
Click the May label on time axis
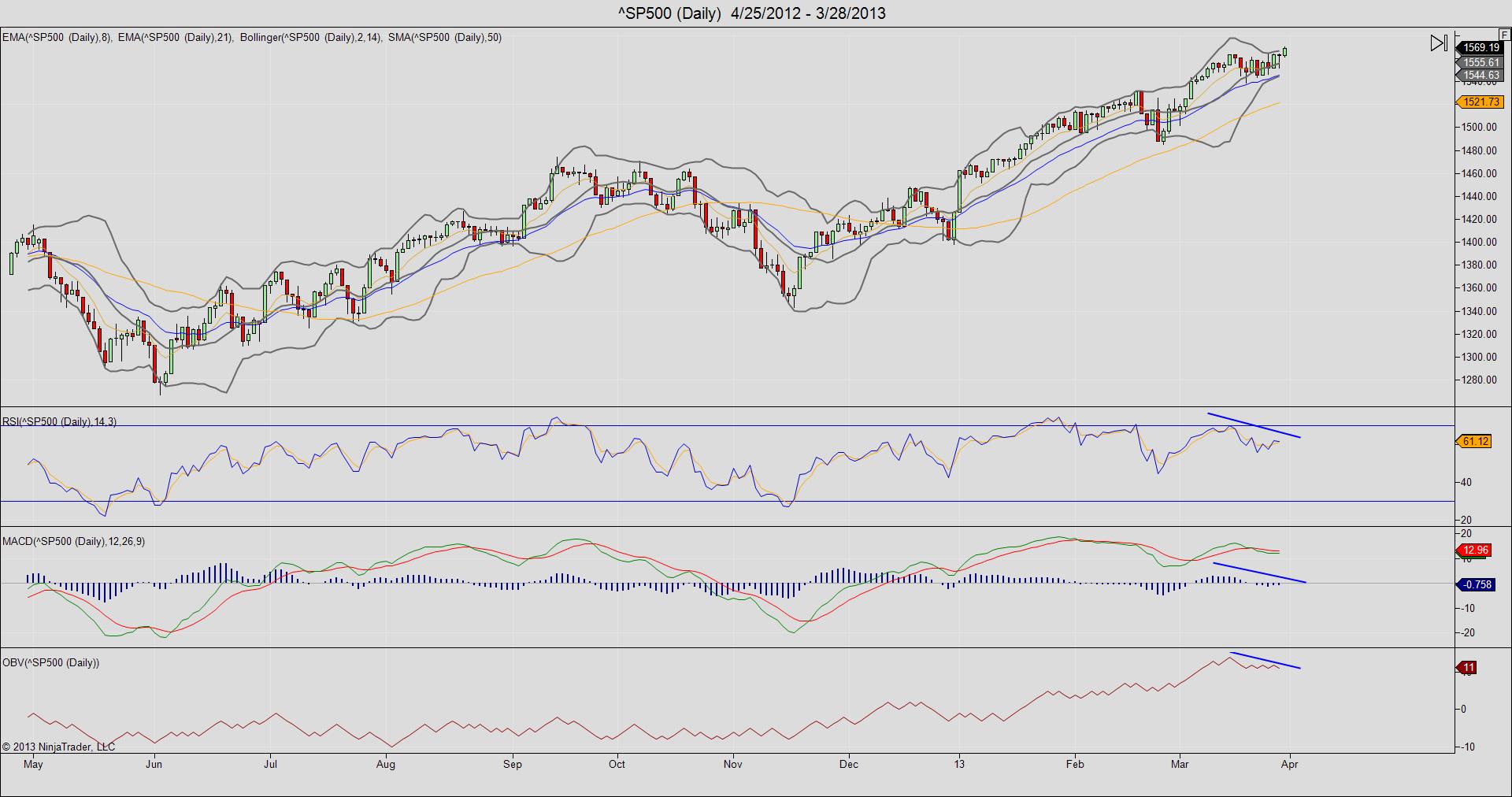pyautogui.click(x=34, y=764)
